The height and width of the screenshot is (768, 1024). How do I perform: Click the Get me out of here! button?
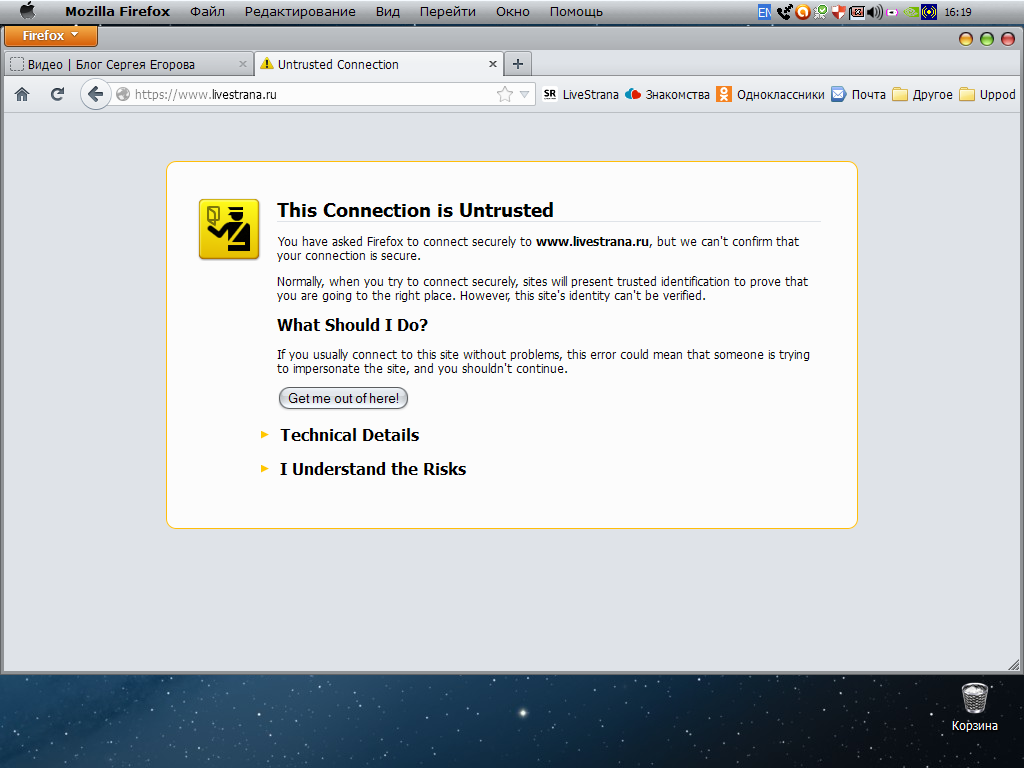pos(343,398)
